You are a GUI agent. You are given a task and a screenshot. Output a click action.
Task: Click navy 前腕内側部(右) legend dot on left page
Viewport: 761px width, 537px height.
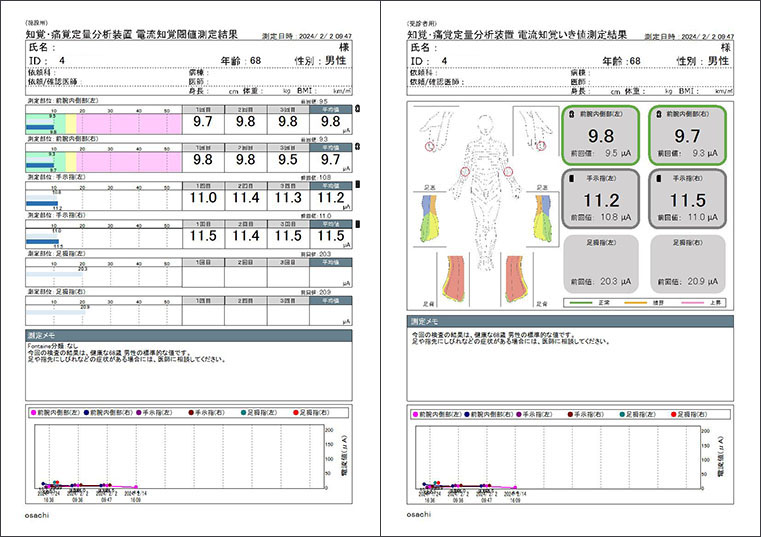pyautogui.click(x=86, y=413)
